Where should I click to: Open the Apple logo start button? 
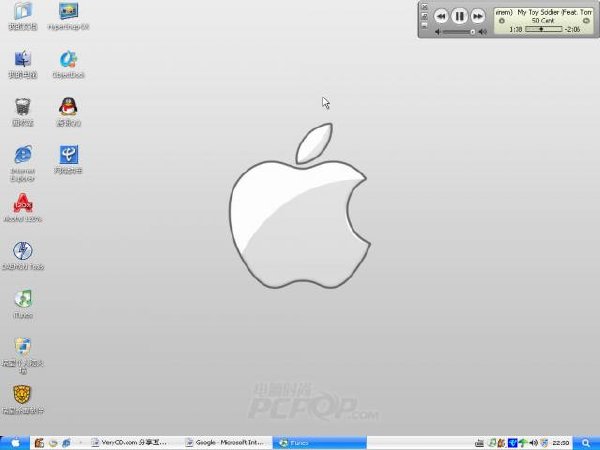15,443
